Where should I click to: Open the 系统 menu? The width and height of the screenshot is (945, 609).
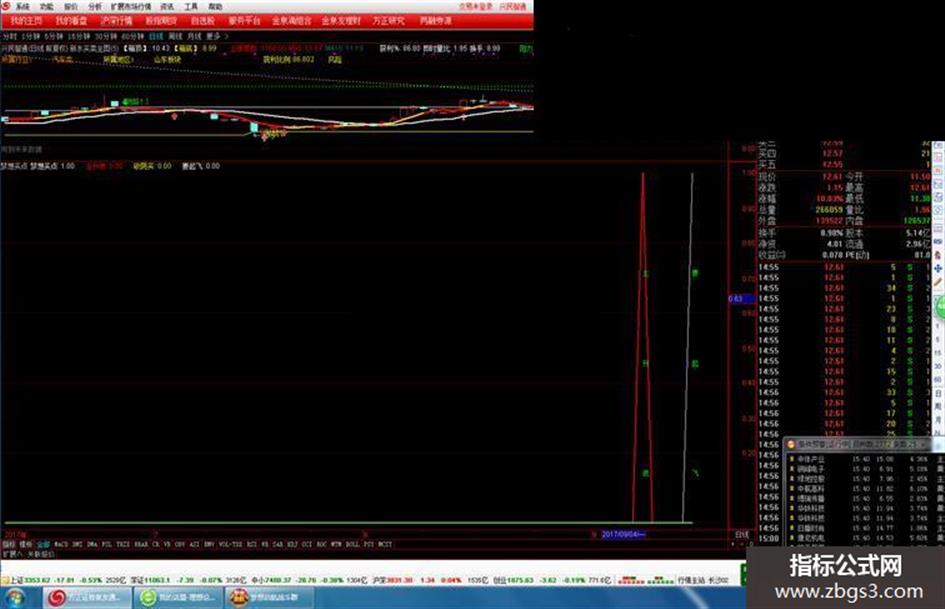tap(22, 7)
